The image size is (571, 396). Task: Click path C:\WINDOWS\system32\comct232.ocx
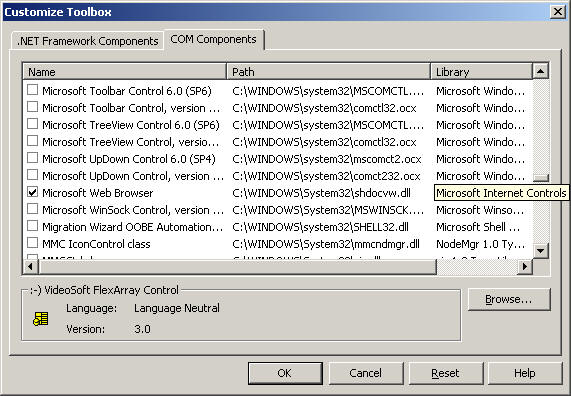point(326,176)
